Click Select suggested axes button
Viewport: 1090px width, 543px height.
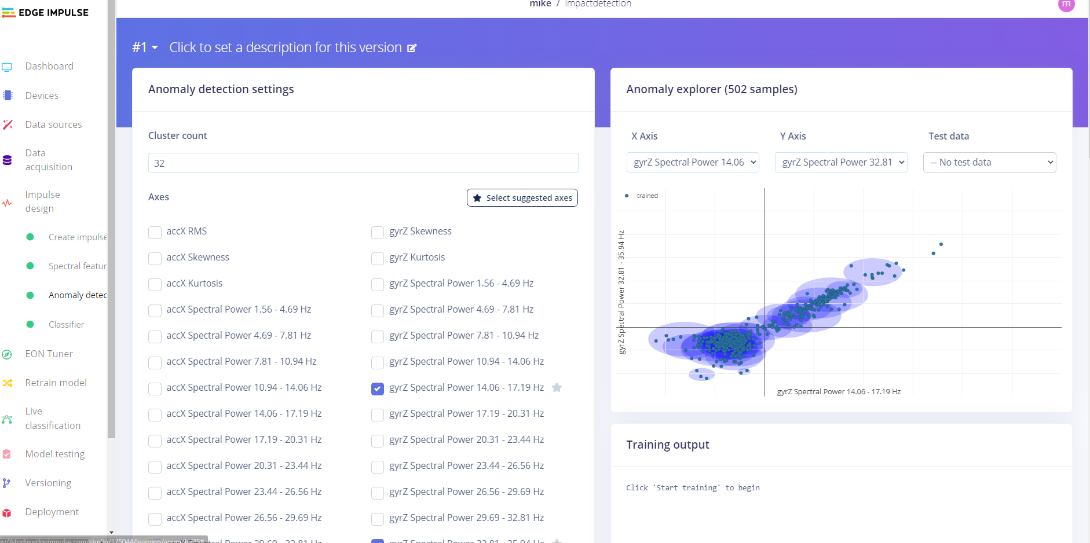click(522, 198)
